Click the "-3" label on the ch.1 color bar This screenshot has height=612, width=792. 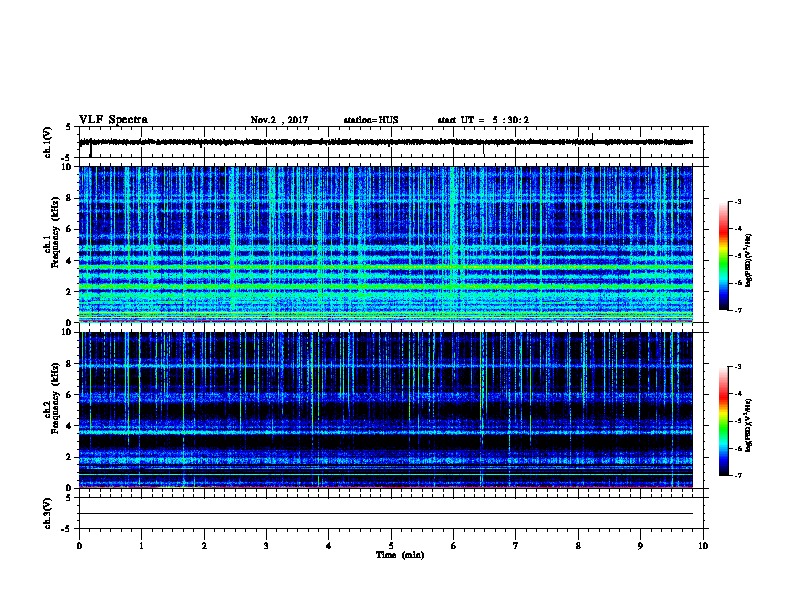[x=737, y=201]
